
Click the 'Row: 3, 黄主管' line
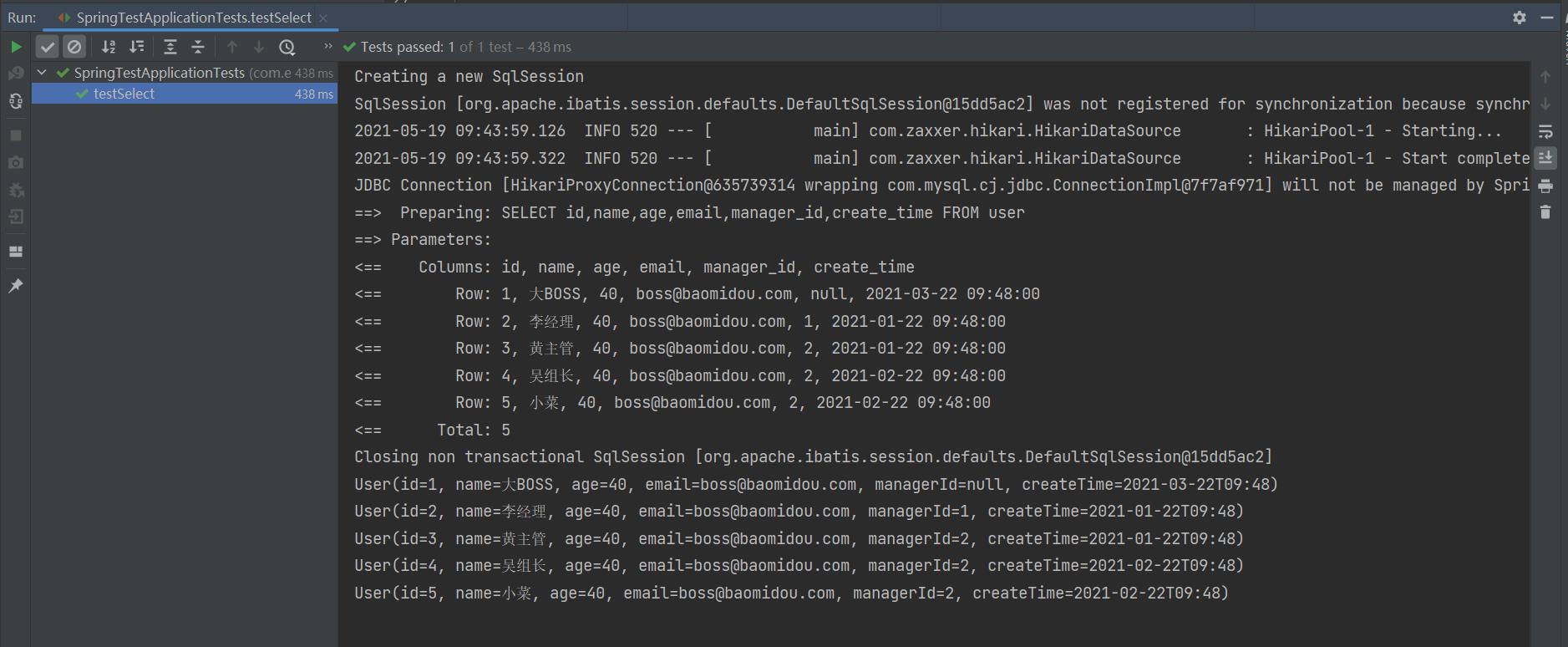(x=680, y=349)
